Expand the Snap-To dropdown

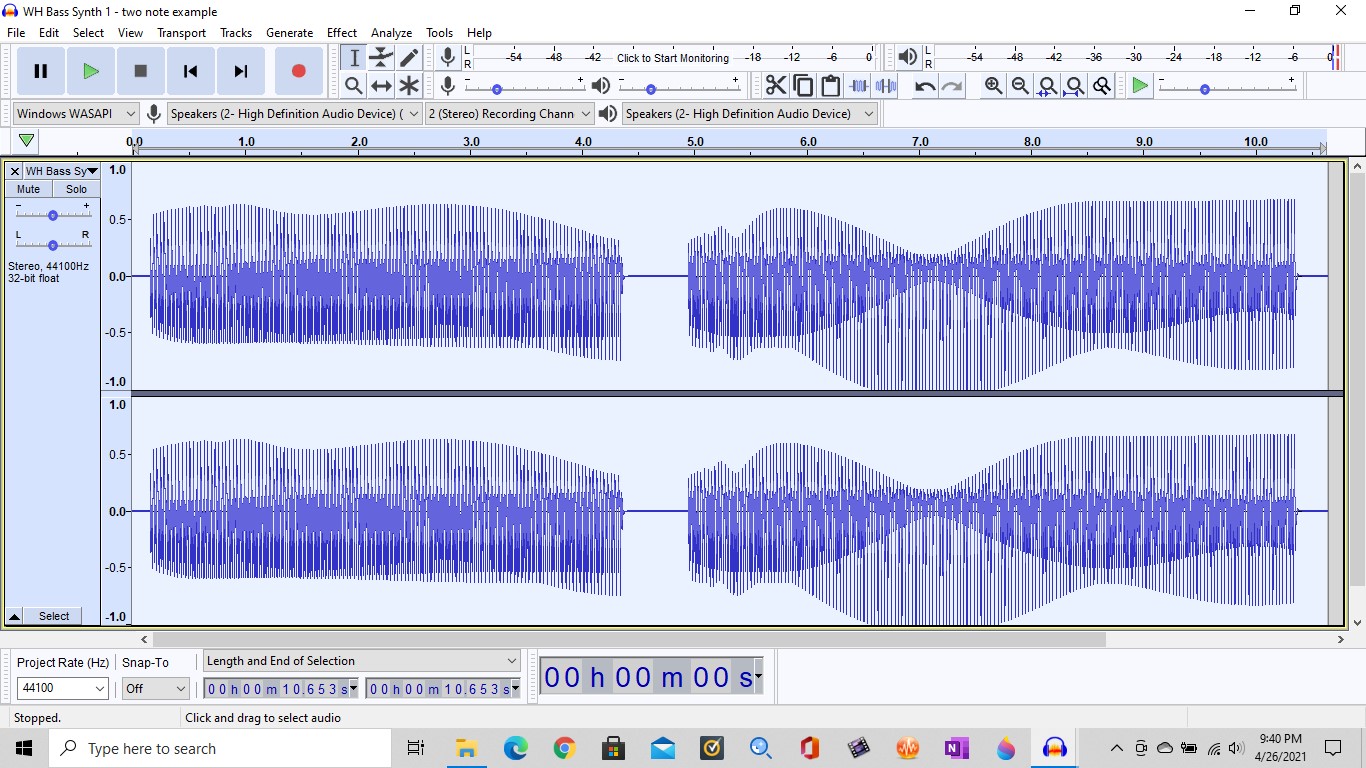[155, 688]
